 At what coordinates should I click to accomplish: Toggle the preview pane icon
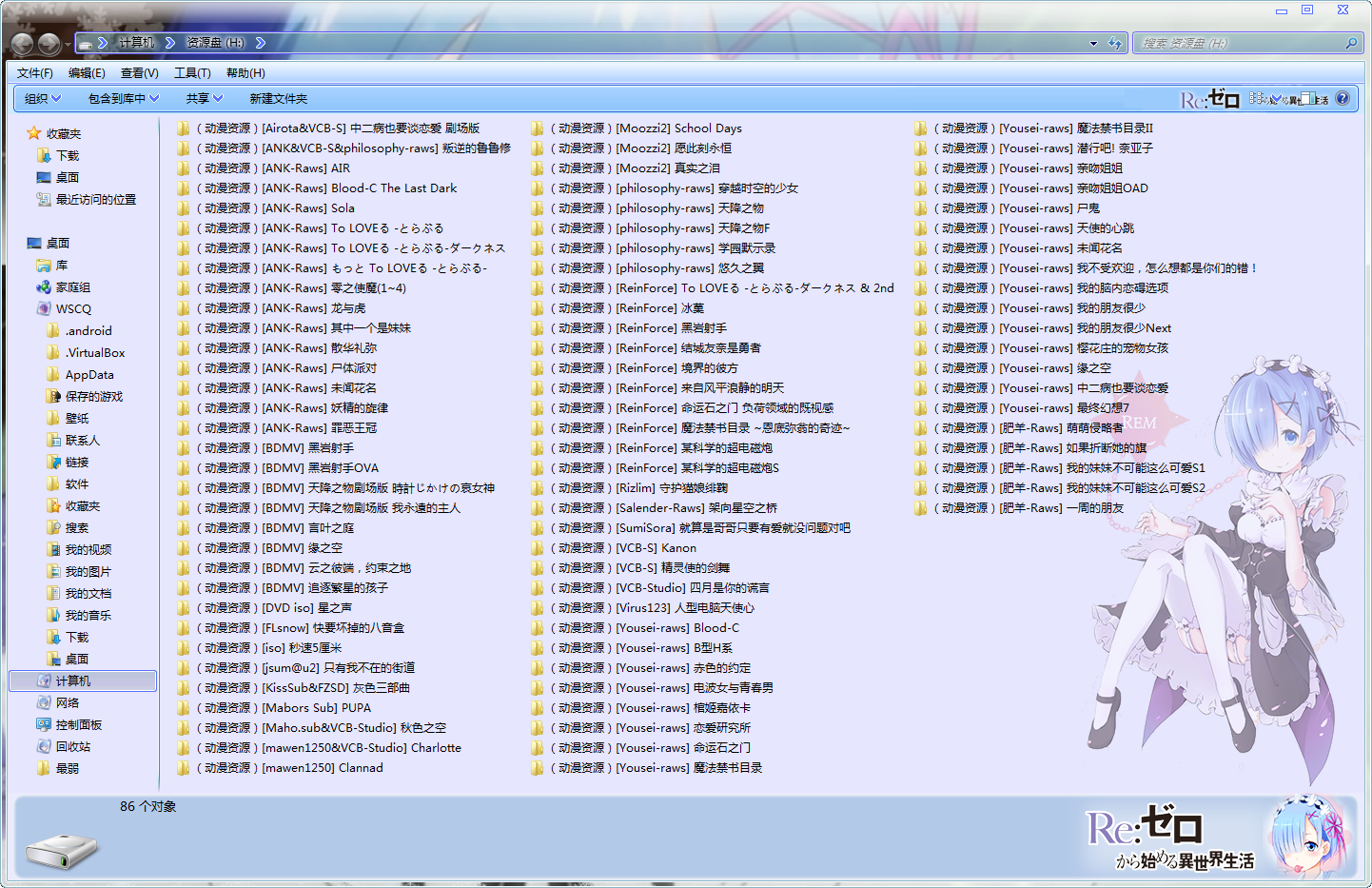[x=1307, y=98]
